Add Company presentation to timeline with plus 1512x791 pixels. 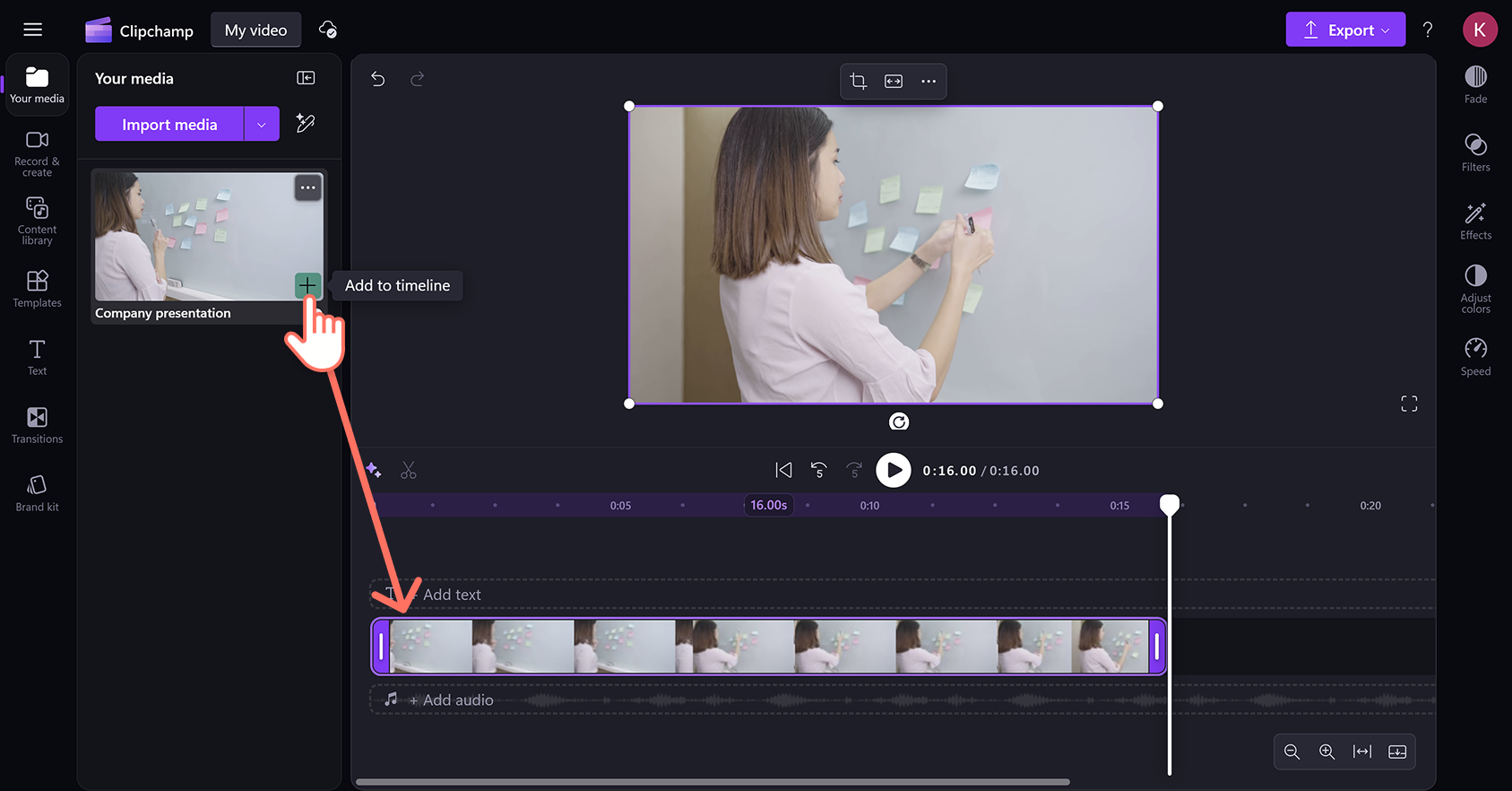pyautogui.click(x=307, y=285)
